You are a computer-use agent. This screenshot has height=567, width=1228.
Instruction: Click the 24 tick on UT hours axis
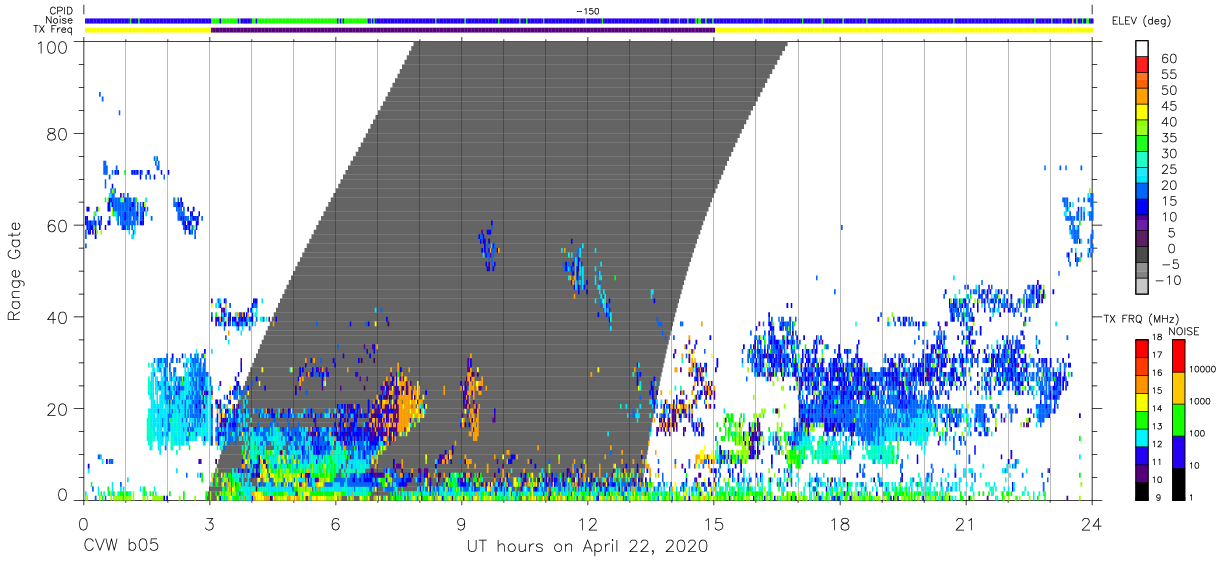pos(1092,524)
